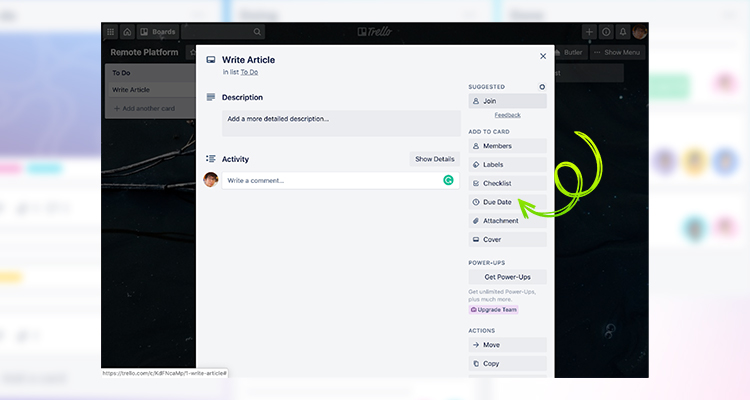Open the user avatar in header

click(x=640, y=32)
